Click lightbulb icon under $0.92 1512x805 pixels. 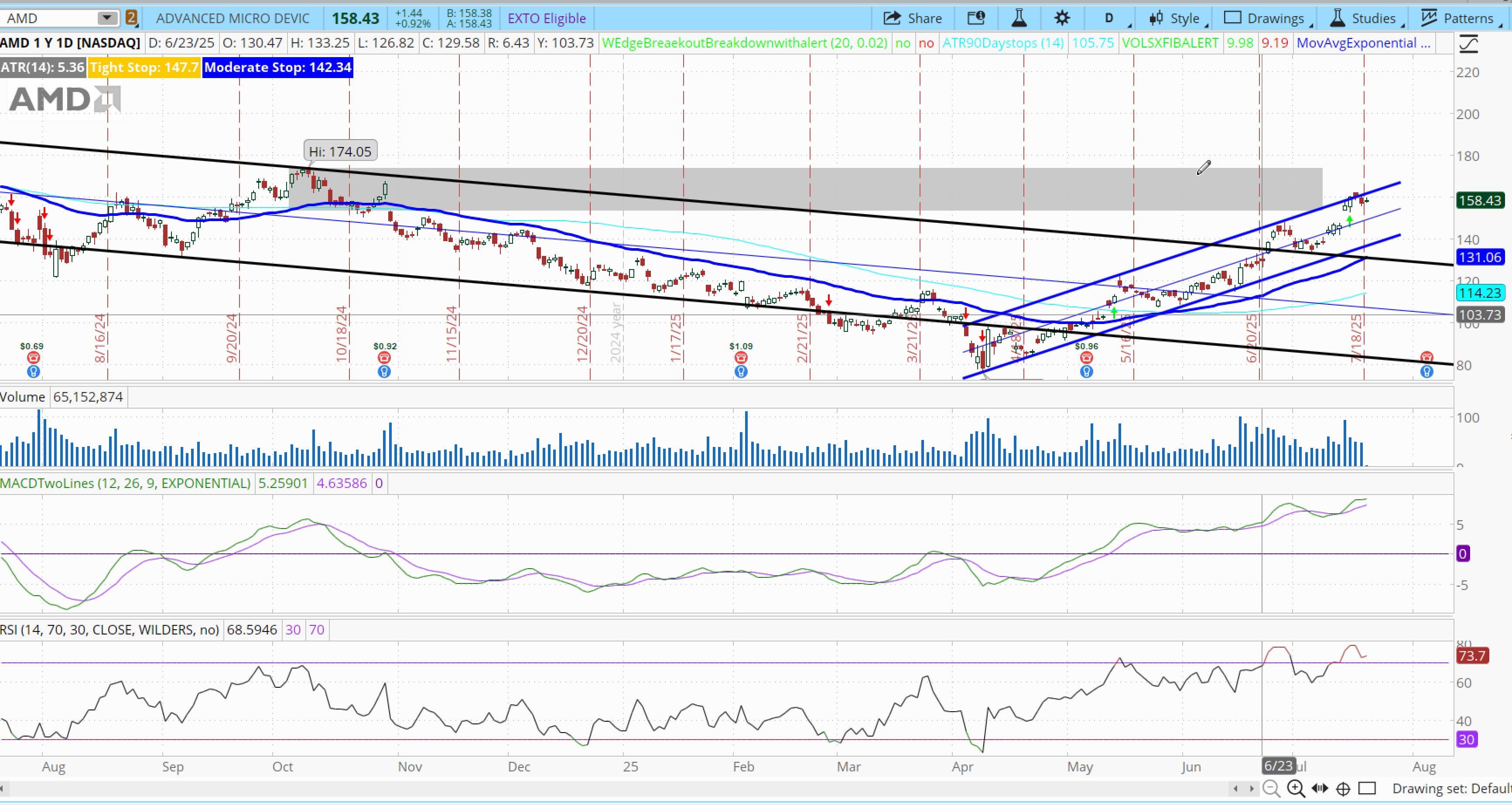(x=384, y=371)
